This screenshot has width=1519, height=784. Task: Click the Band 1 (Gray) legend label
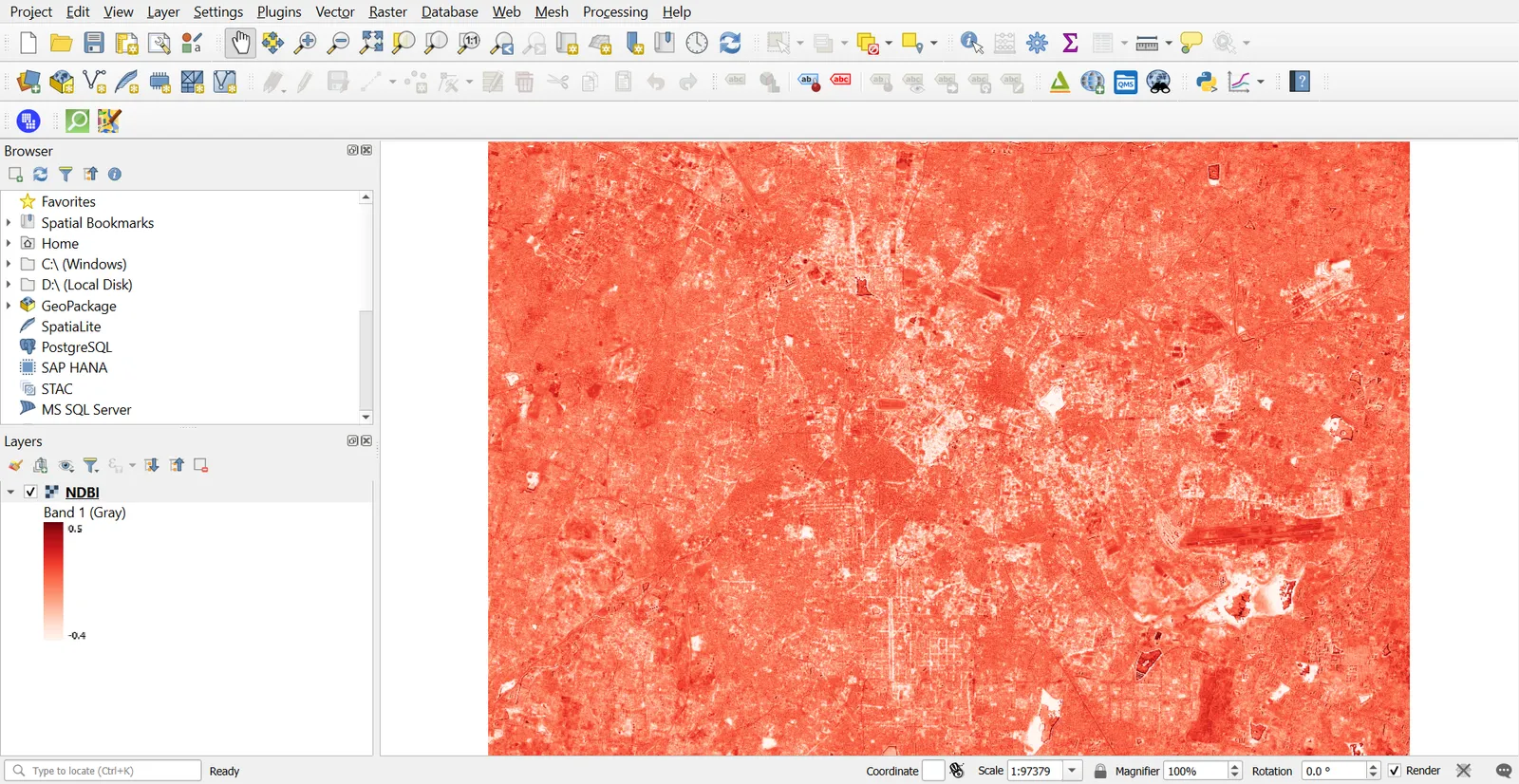click(x=84, y=513)
